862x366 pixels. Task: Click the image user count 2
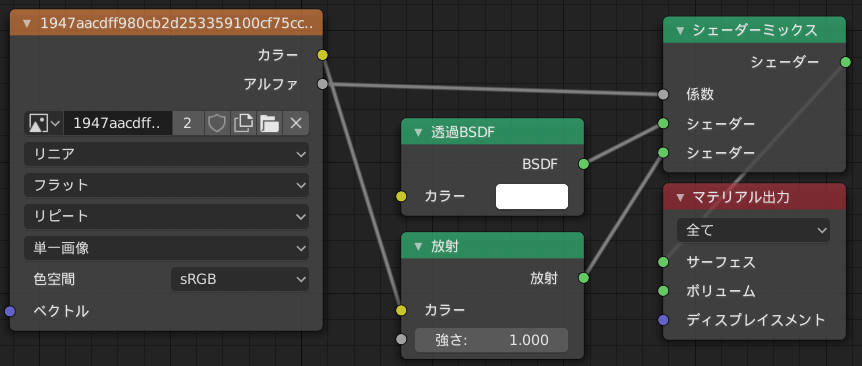click(187, 124)
